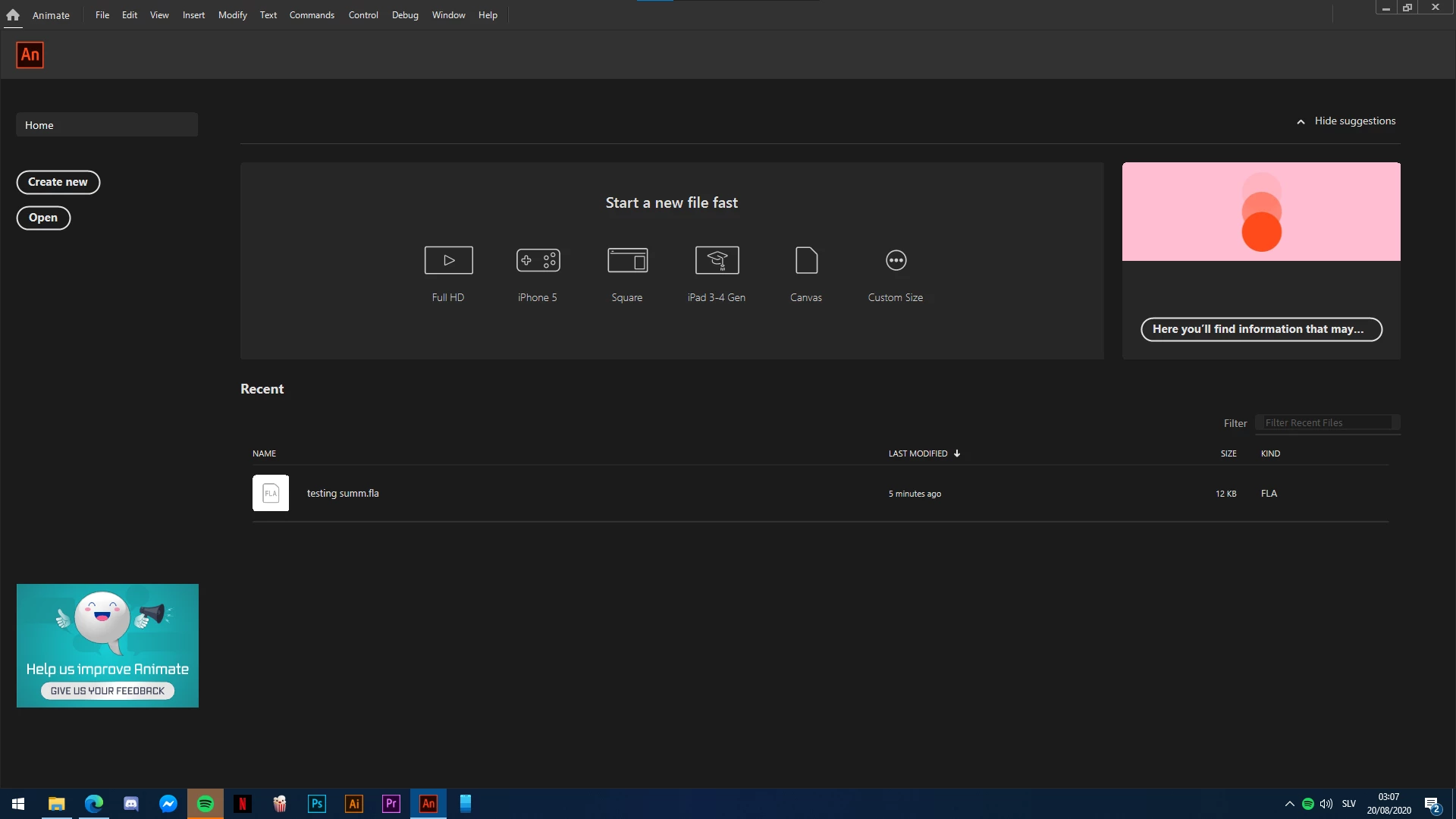Click the pink bouncing ball thumbnail
1456x819 pixels.
tap(1261, 212)
